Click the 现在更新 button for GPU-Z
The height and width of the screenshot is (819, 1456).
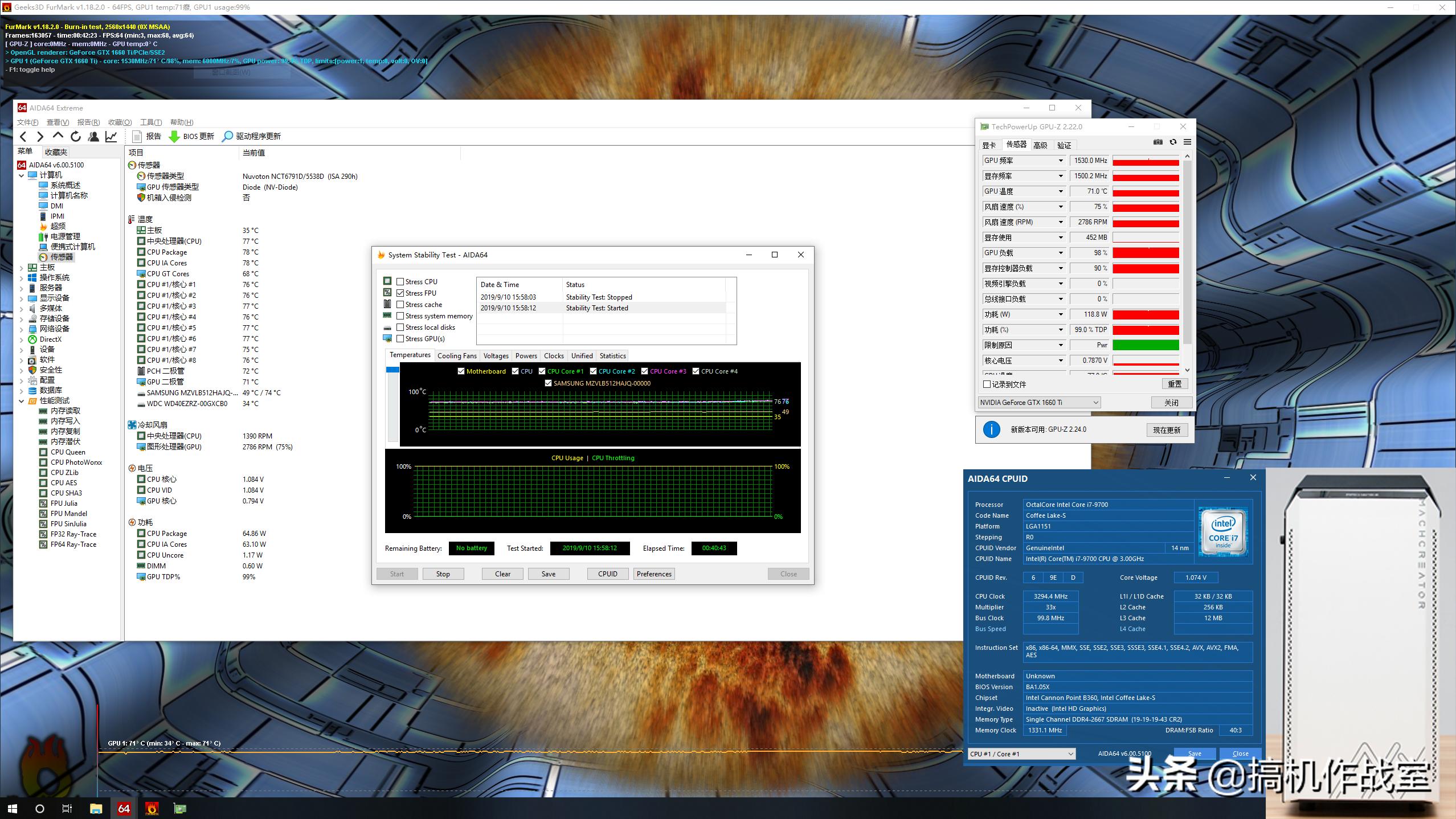click(1167, 430)
